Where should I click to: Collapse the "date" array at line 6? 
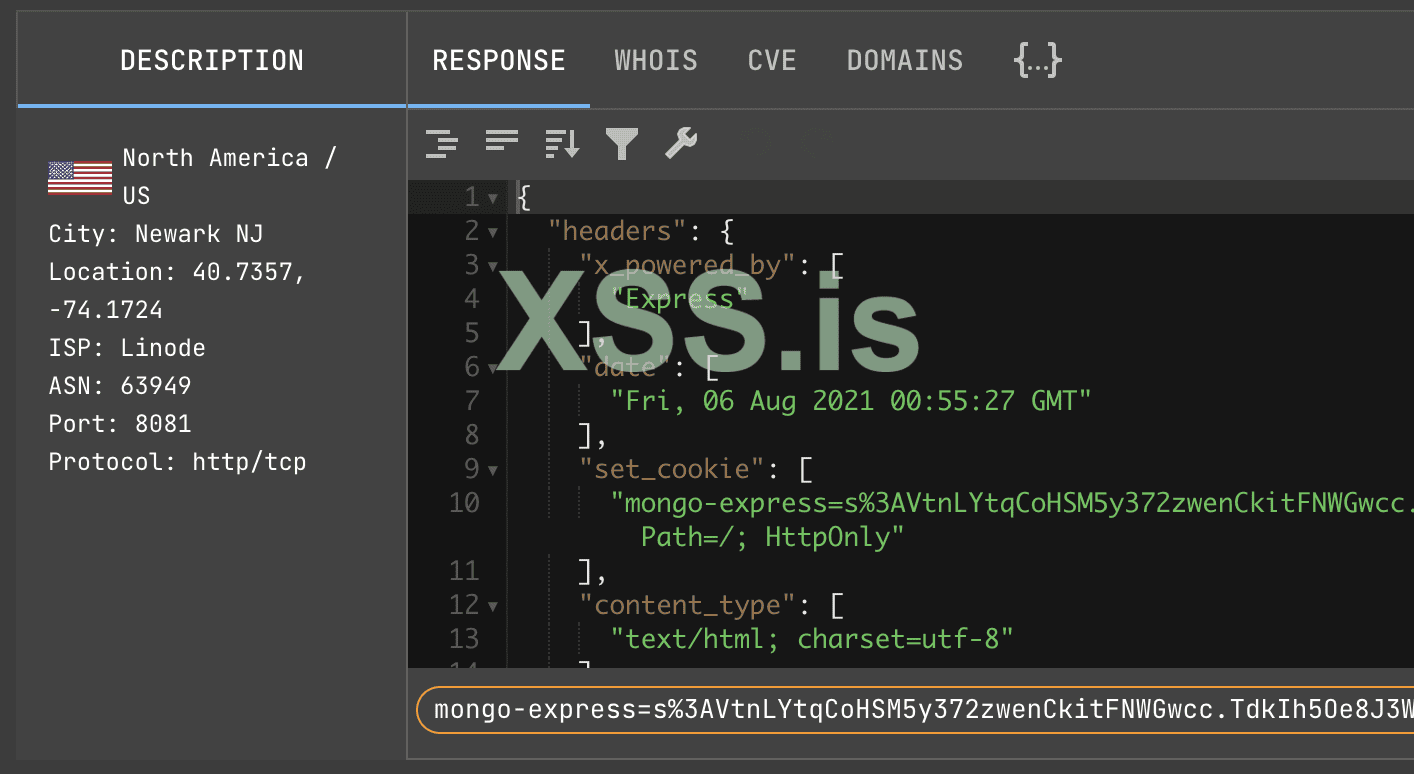(493, 368)
